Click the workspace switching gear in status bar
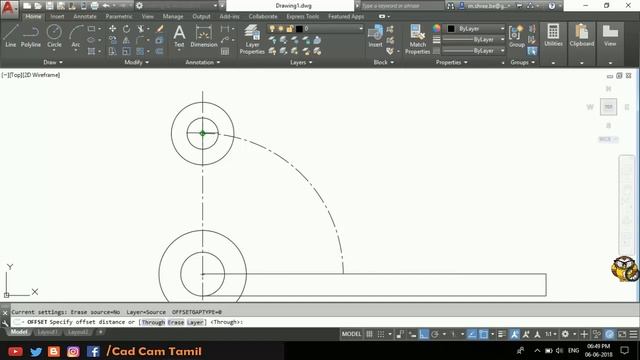This screenshot has height=360, width=640. coord(565,334)
